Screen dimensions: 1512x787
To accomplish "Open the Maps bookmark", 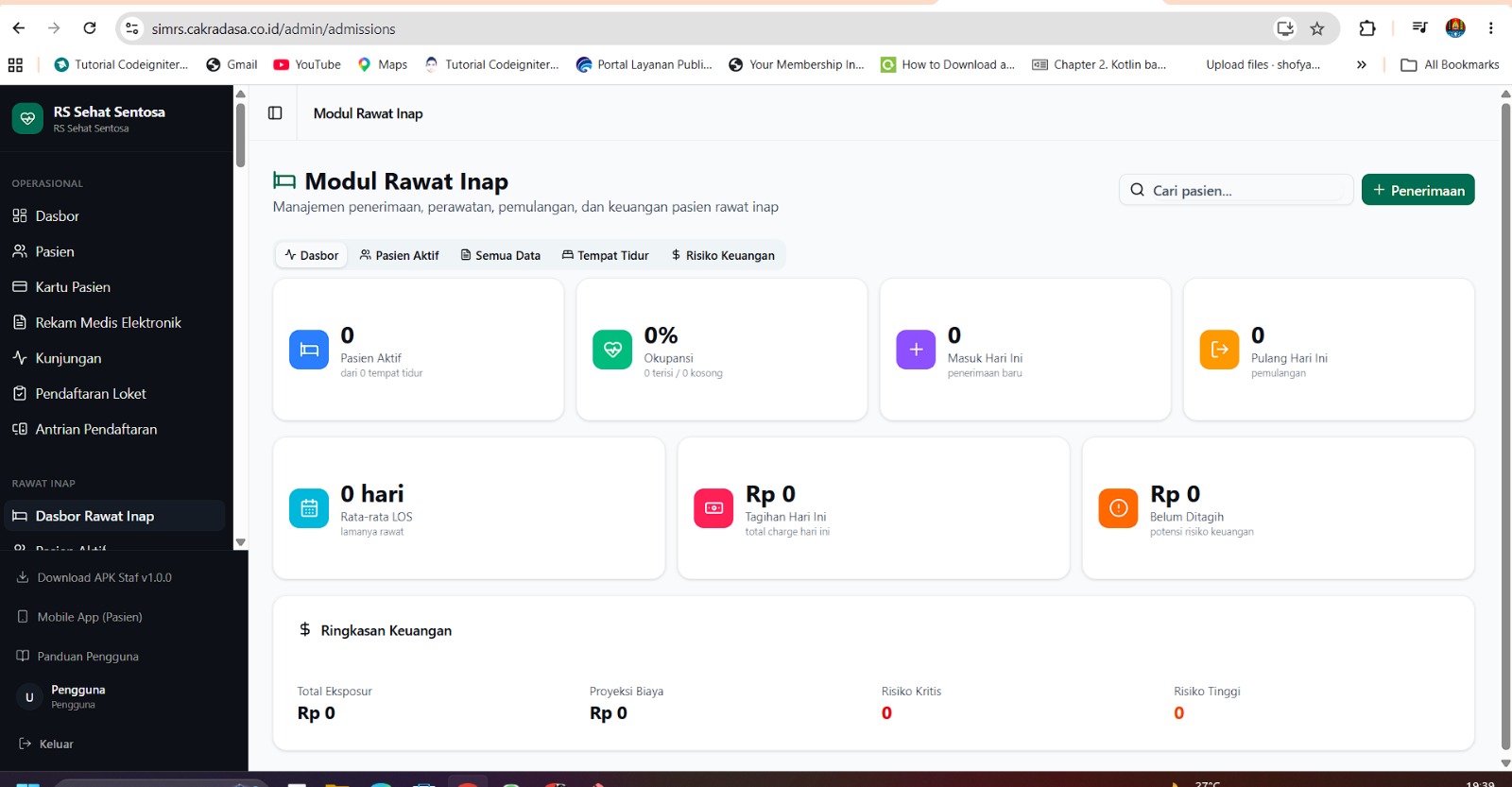I will pyautogui.click(x=383, y=64).
